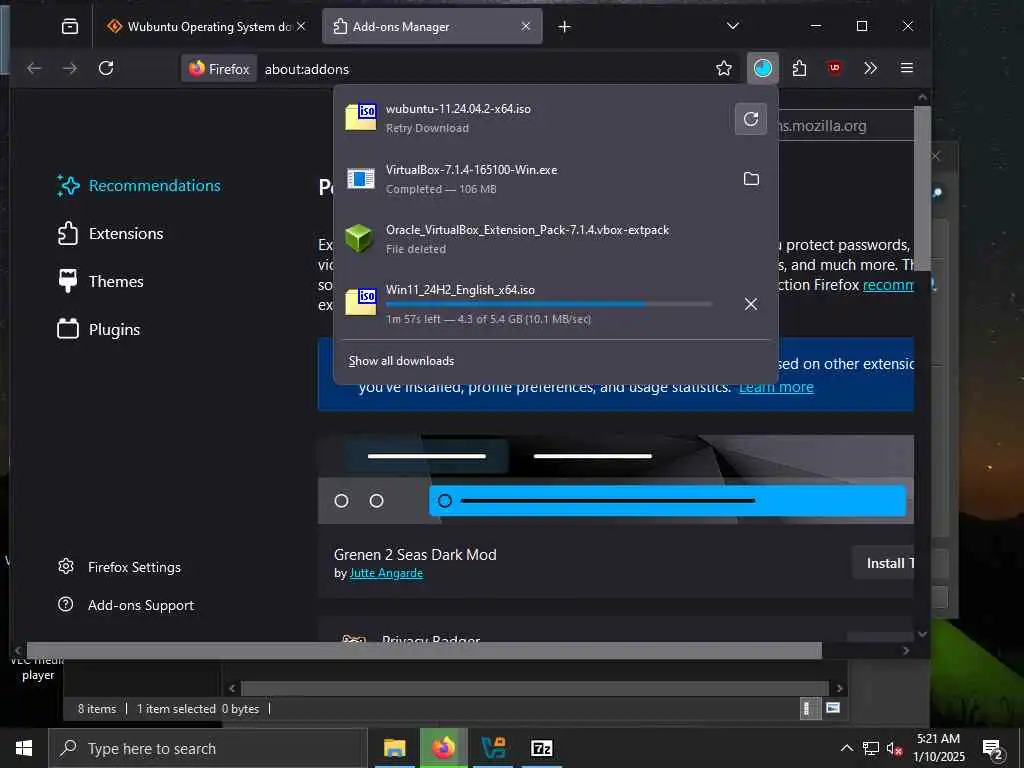Screen dimensions: 1024x768
Task: Open Add-ons Support link
Action: pos(126,605)
